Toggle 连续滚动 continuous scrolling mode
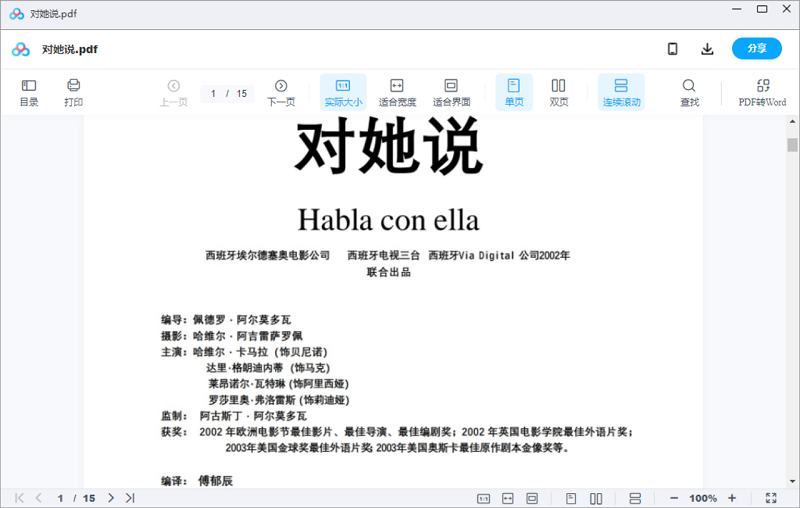The image size is (800, 508). pos(621,92)
